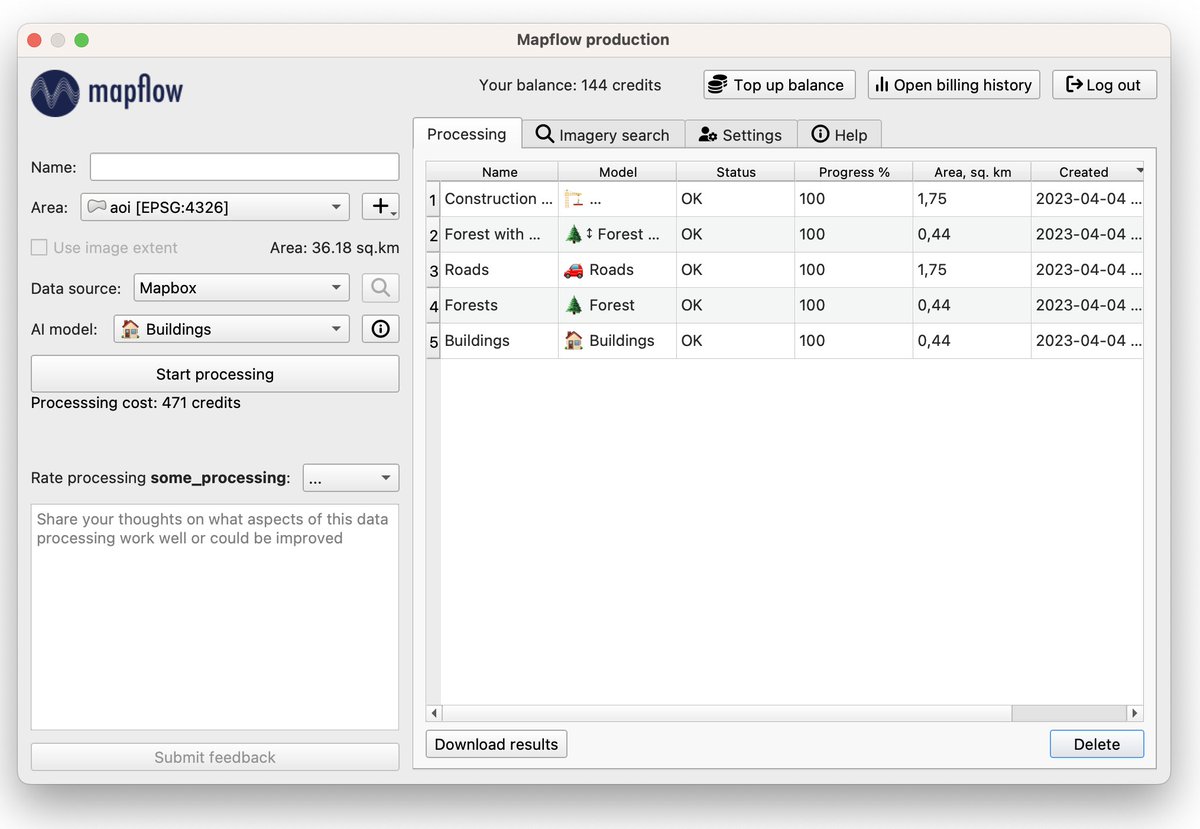
Task: Switch to the Processing tab
Action: 467,134
